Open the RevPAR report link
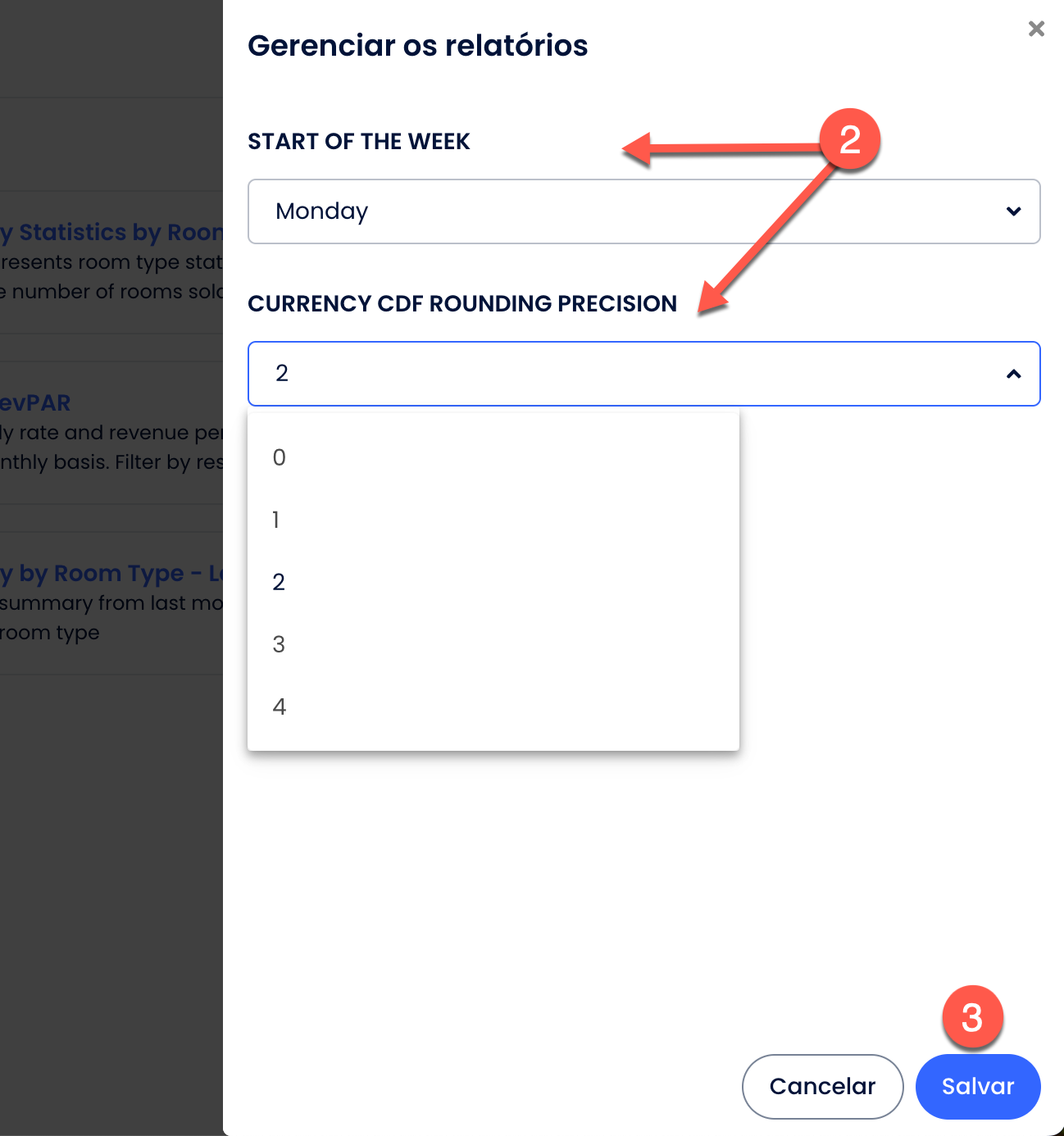The image size is (1064, 1136). 35,403
